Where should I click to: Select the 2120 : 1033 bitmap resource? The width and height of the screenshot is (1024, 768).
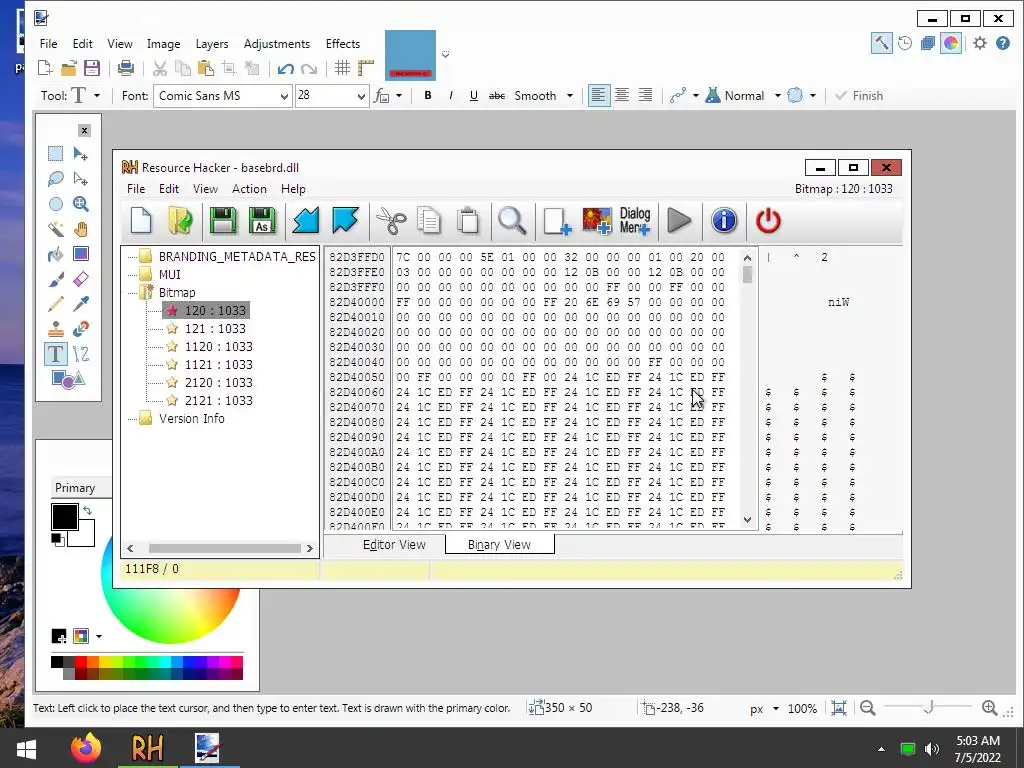[218, 383]
